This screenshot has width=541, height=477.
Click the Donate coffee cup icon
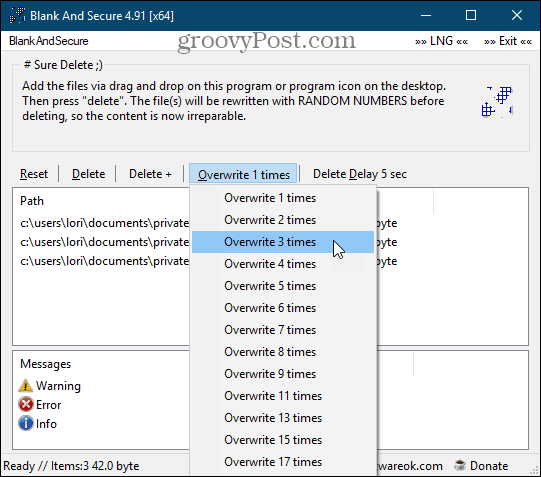coord(460,466)
